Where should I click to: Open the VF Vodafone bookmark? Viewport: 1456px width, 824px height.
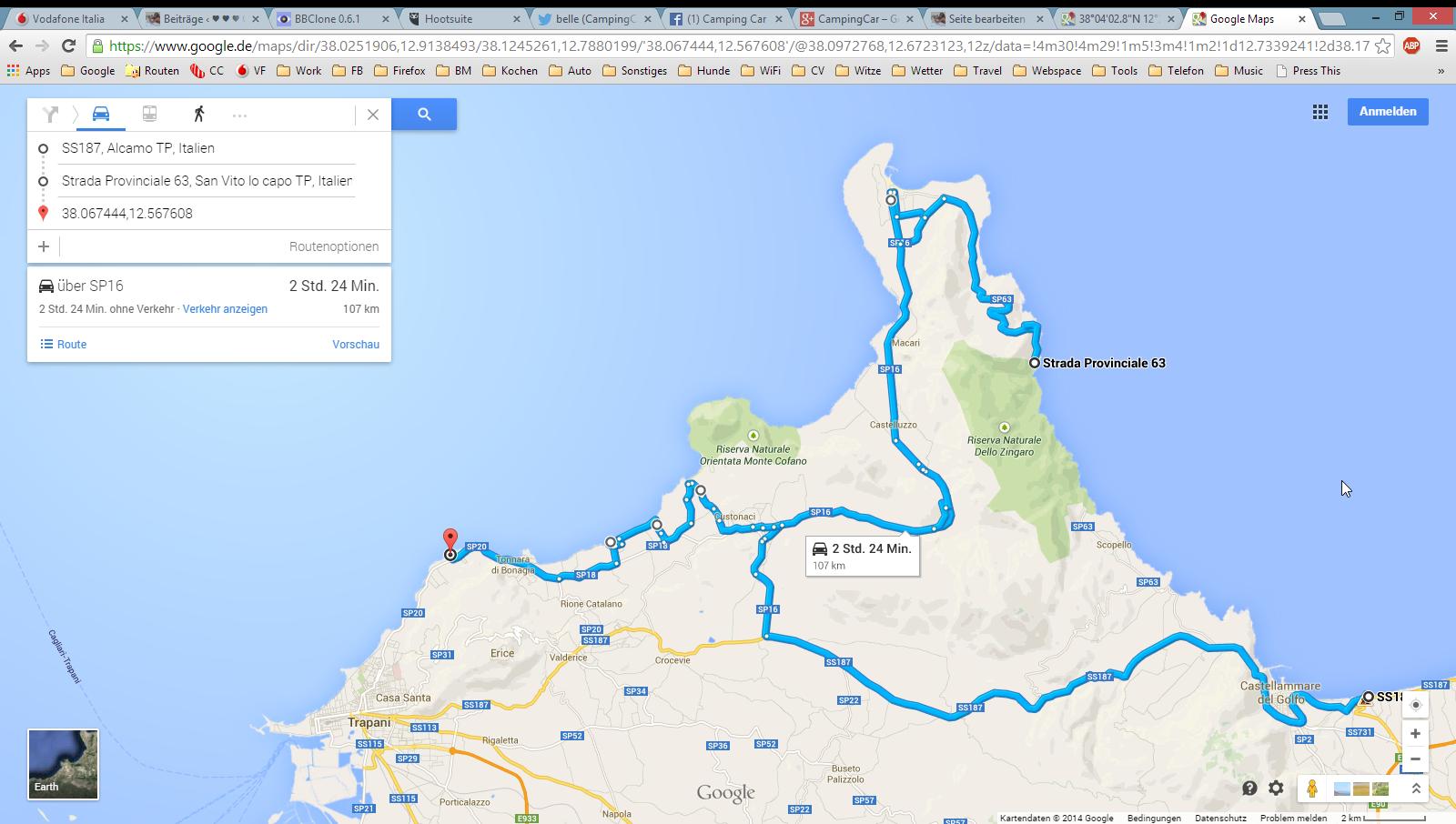(250, 70)
